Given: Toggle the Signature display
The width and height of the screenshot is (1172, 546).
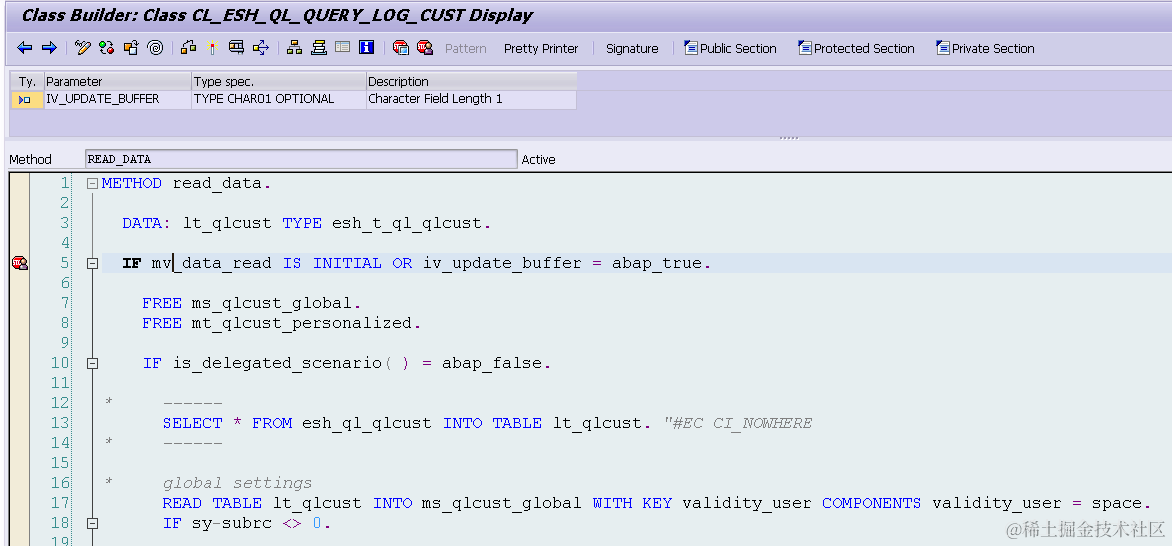Looking at the screenshot, I should [x=632, y=49].
